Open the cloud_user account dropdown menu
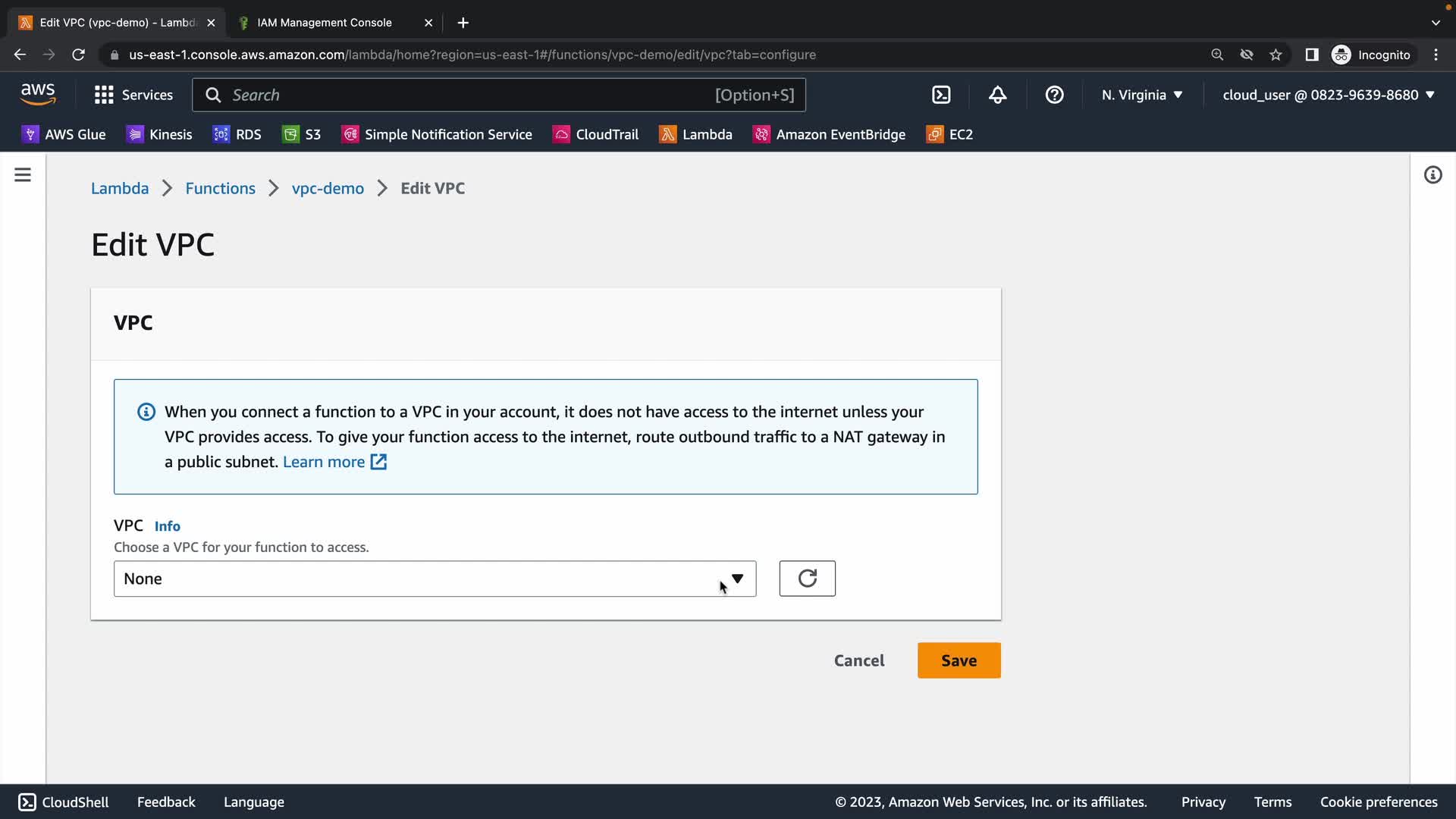1456x819 pixels. 1329,95
